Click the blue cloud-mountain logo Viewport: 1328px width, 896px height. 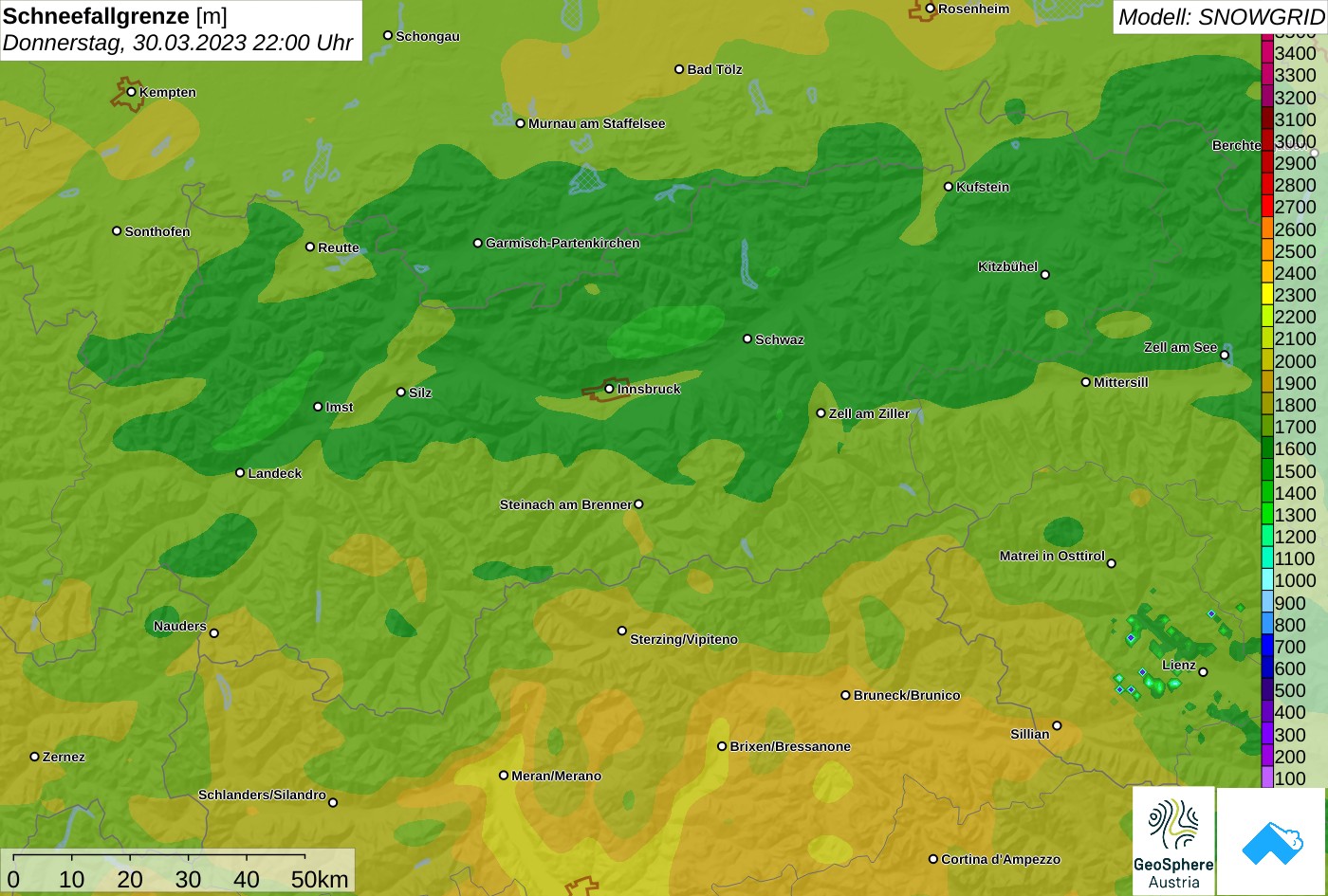point(1271,841)
